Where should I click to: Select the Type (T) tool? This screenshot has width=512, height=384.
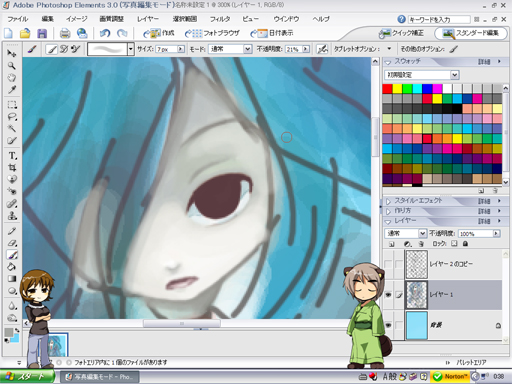coord(12,156)
